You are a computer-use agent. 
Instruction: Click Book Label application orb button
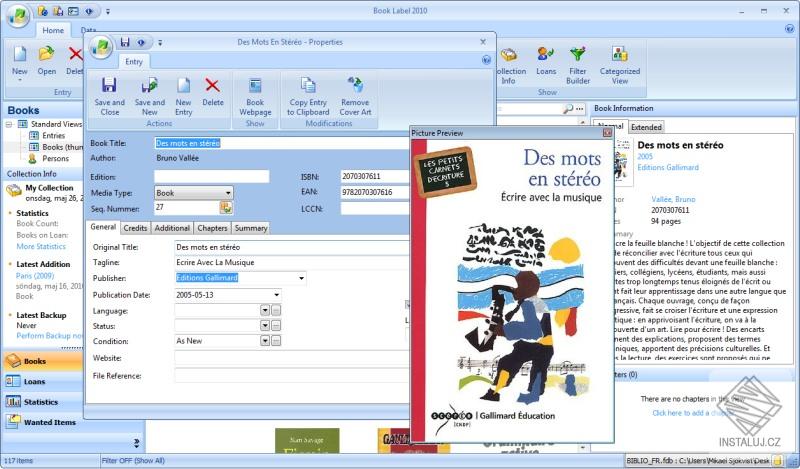click(x=18, y=16)
